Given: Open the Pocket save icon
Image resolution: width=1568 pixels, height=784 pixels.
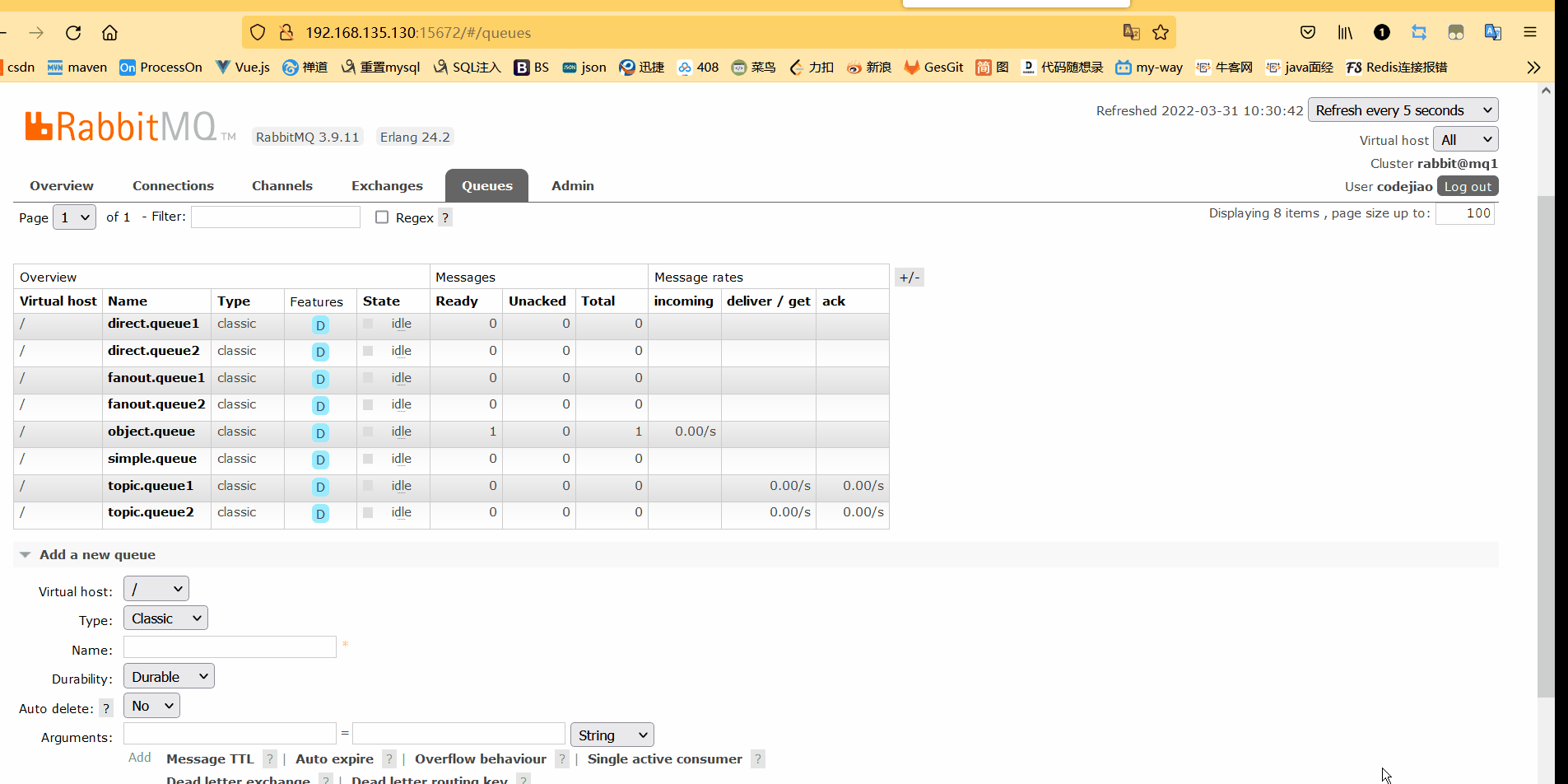Looking at the screenshot, I should pos(1308,32).
